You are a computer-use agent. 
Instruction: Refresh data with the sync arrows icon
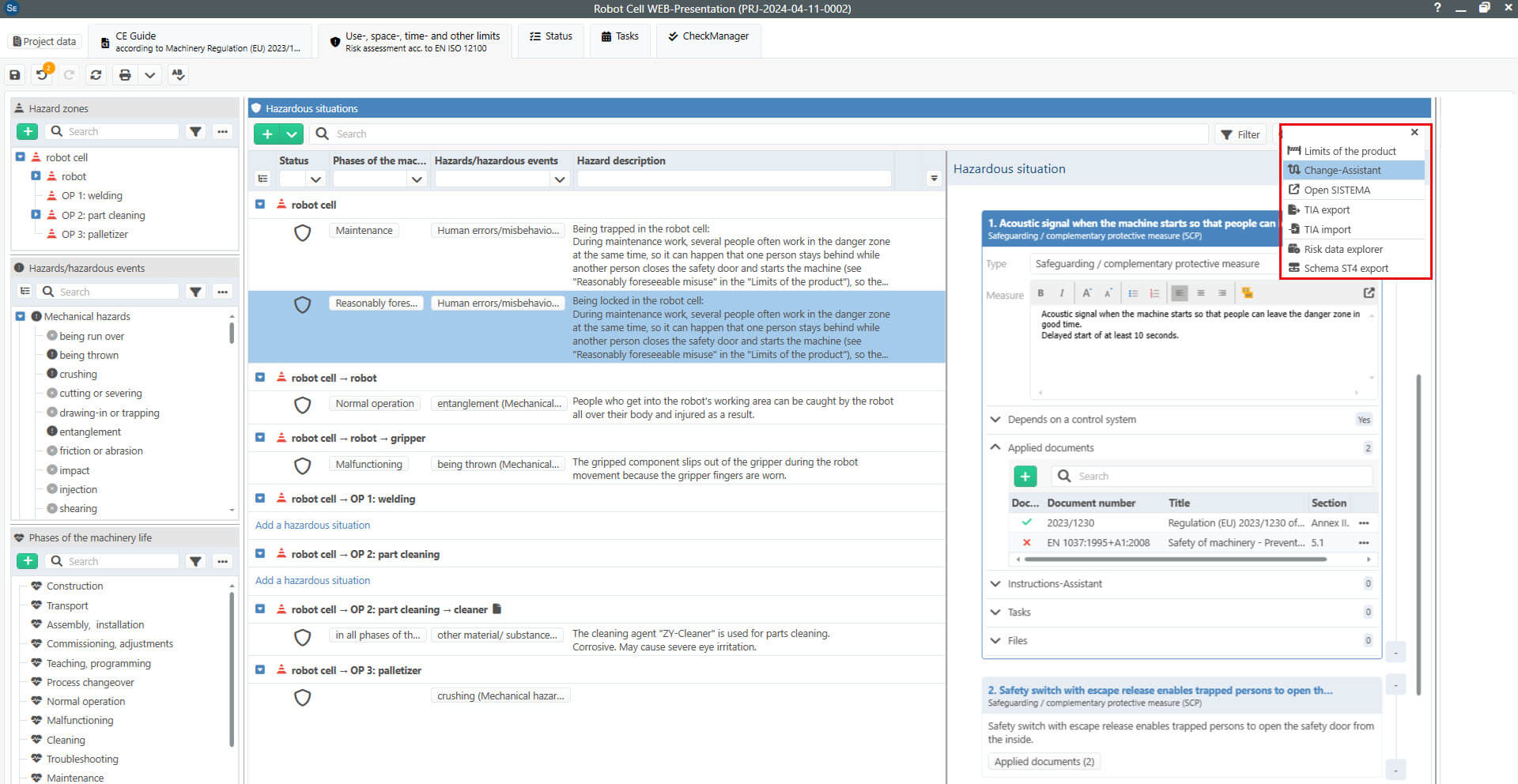pos(96,75)
